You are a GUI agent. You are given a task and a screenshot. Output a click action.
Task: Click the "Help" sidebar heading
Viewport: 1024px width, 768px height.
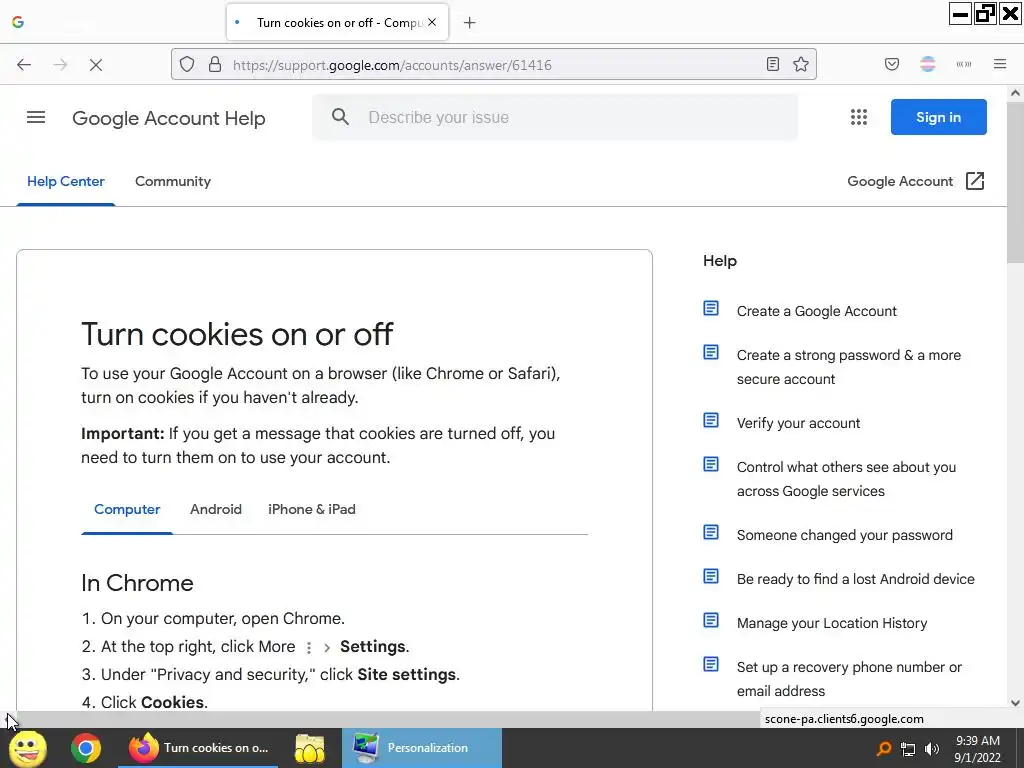tap(720, 261)
